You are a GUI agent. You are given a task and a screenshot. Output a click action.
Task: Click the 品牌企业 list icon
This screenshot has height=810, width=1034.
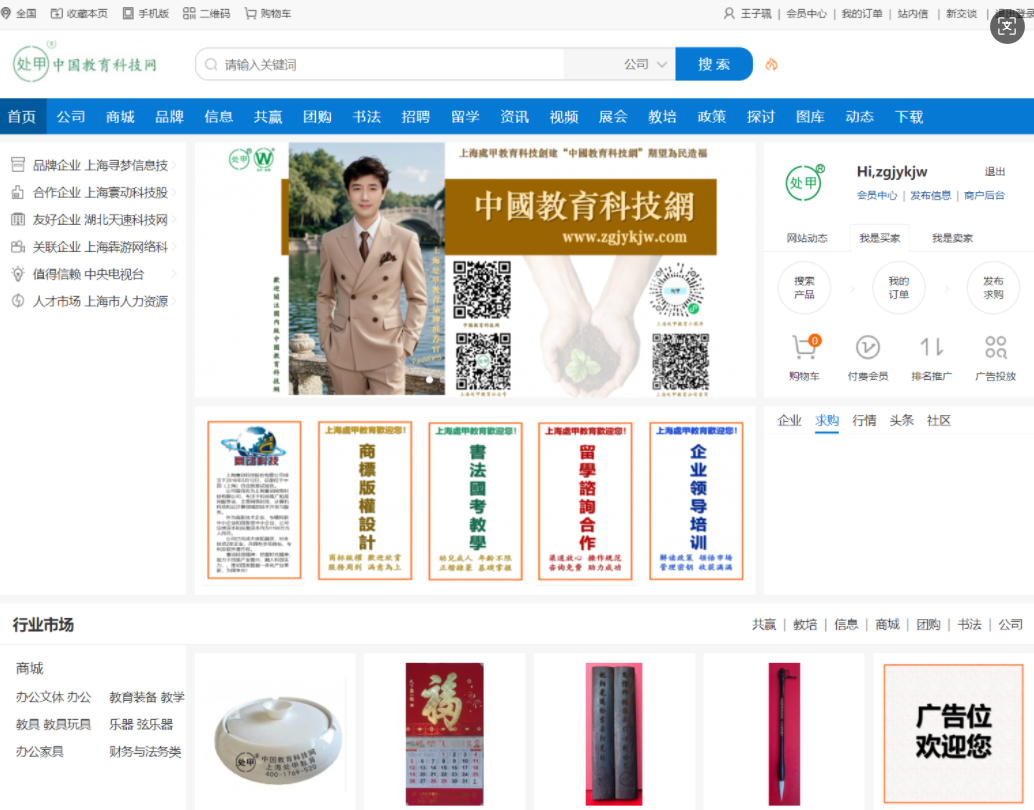coord(18,165)
